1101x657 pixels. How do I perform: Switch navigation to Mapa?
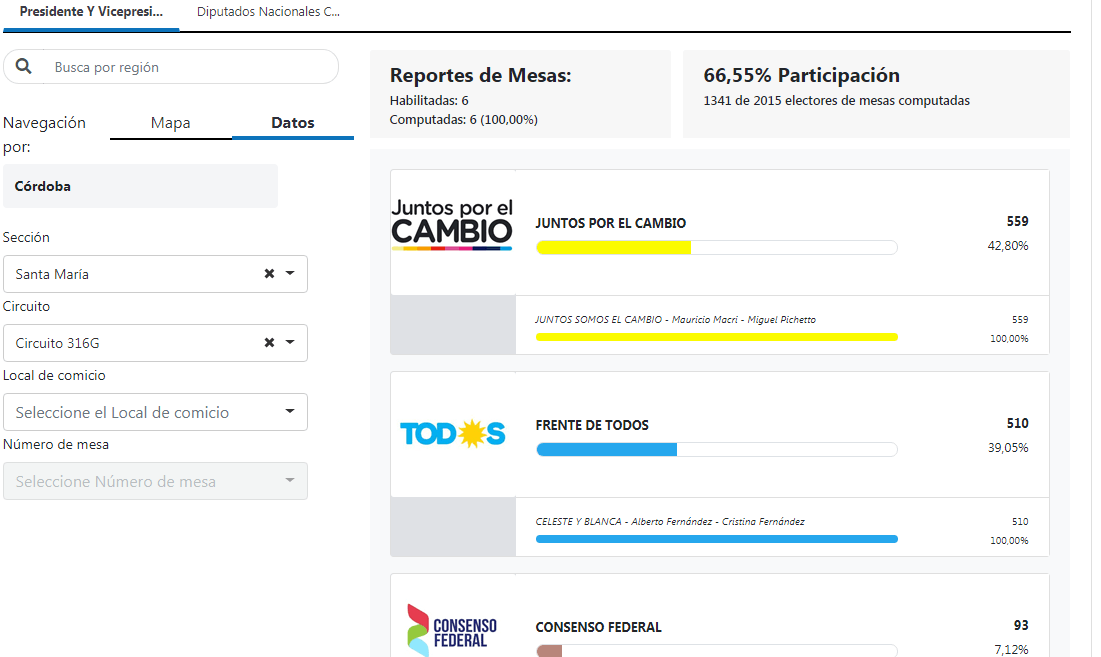click(171, 123)
